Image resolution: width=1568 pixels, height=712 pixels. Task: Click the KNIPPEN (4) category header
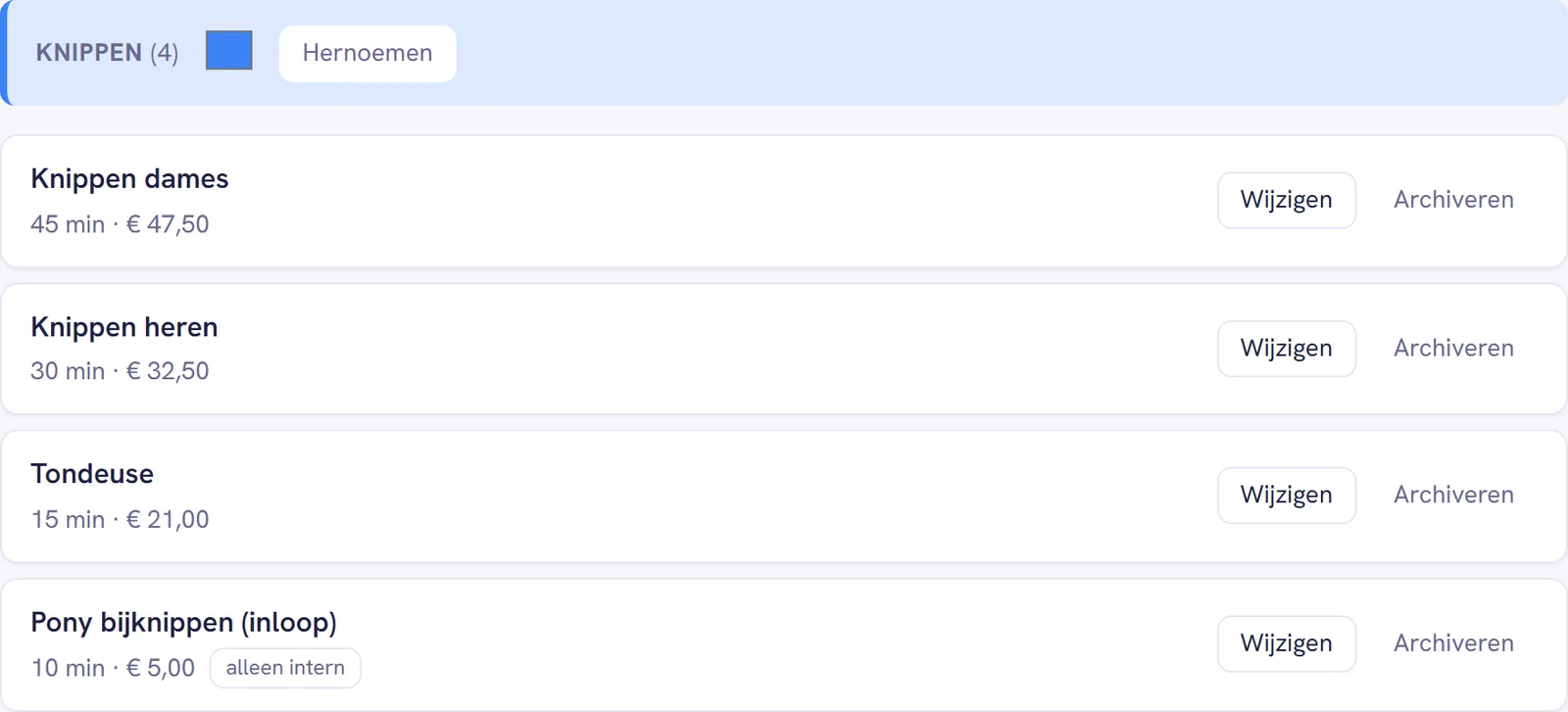click(x=107, y=53)
